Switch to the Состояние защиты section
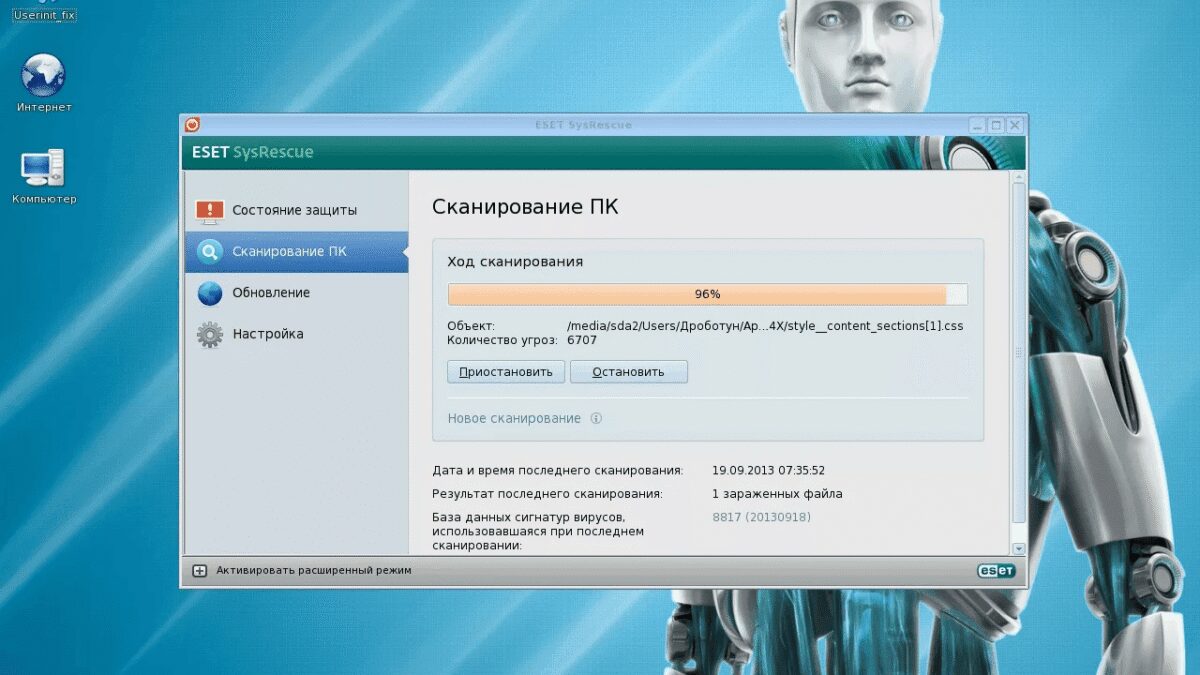1200x675 pixels. (x=296, y=209)
